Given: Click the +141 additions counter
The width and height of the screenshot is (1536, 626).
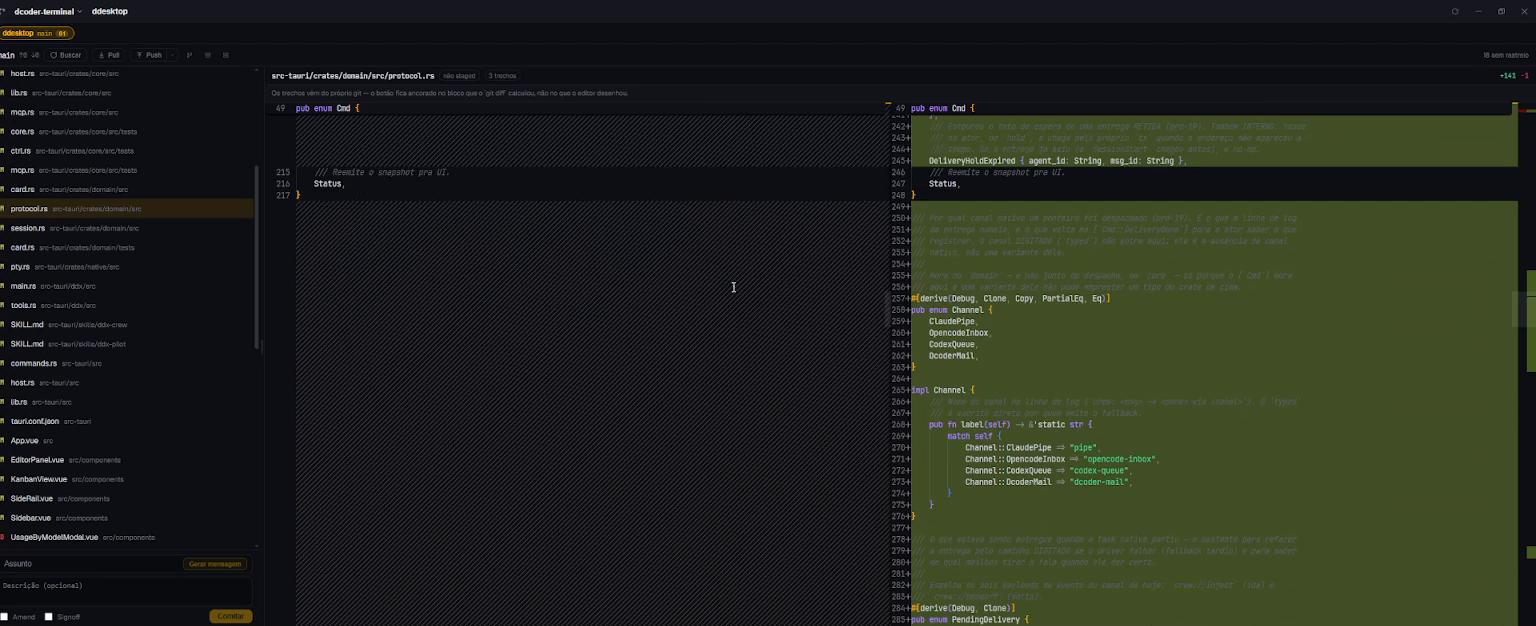Looking at the screenshot, I should (1508, 75).
